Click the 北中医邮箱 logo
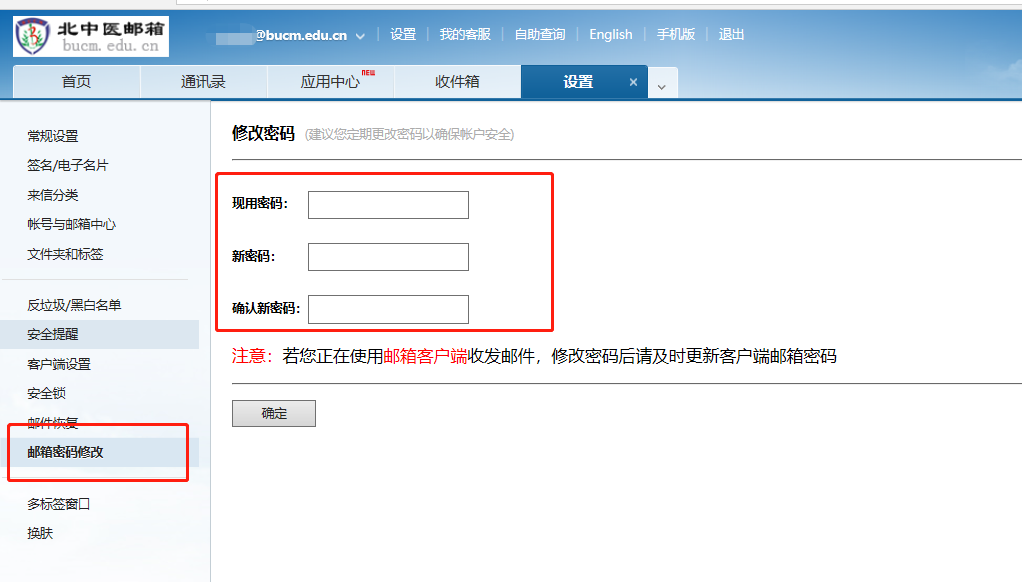1022x582 pixels. click(x=91, y=36)
